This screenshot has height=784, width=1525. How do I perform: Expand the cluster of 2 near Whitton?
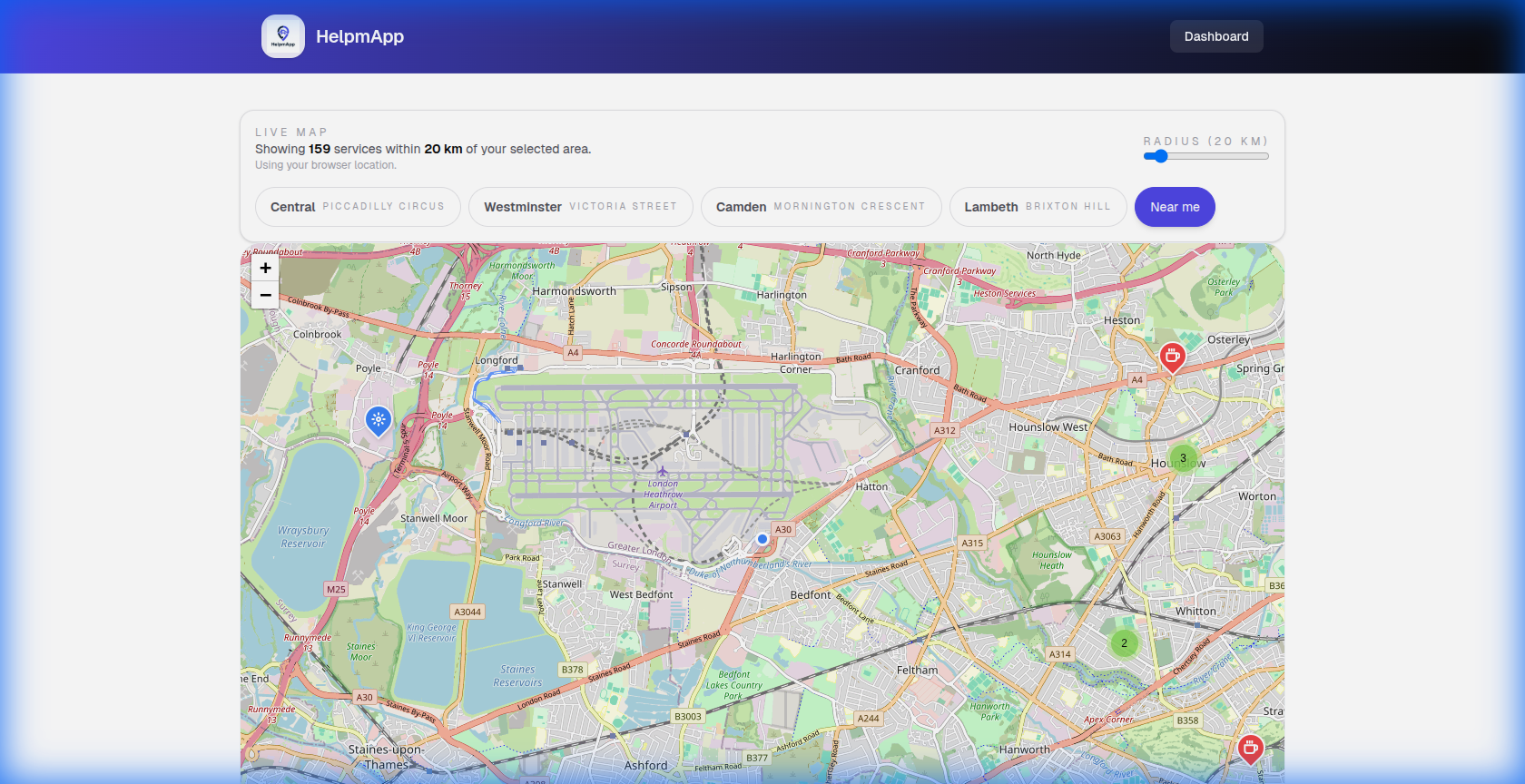pos(1124,643)
